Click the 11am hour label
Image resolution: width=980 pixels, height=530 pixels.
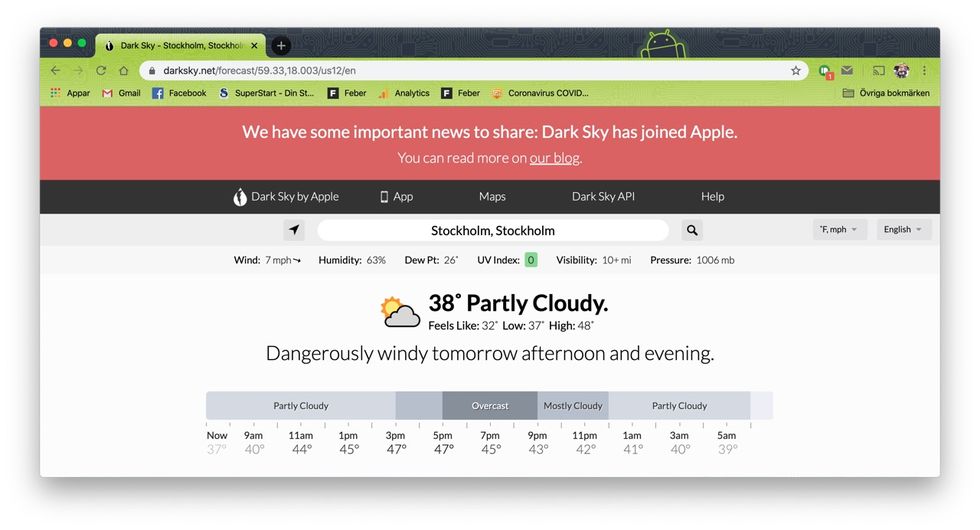[301, 436]
